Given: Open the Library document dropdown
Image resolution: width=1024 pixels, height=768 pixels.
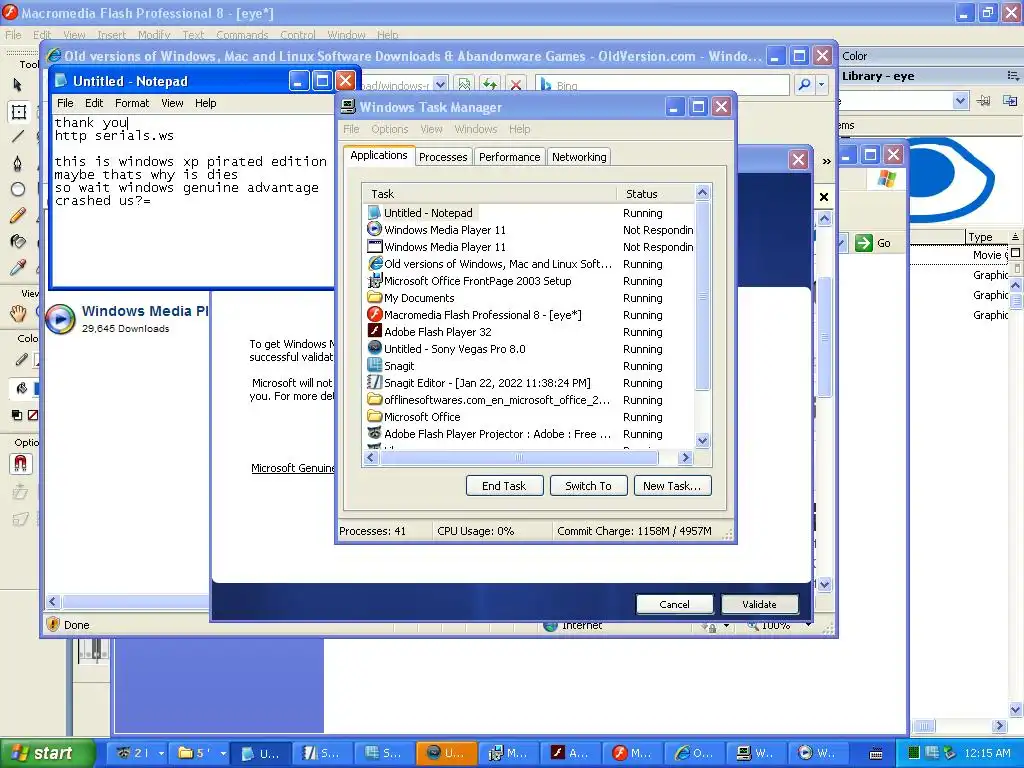Looking at the screenshot, I should [960, 101].
